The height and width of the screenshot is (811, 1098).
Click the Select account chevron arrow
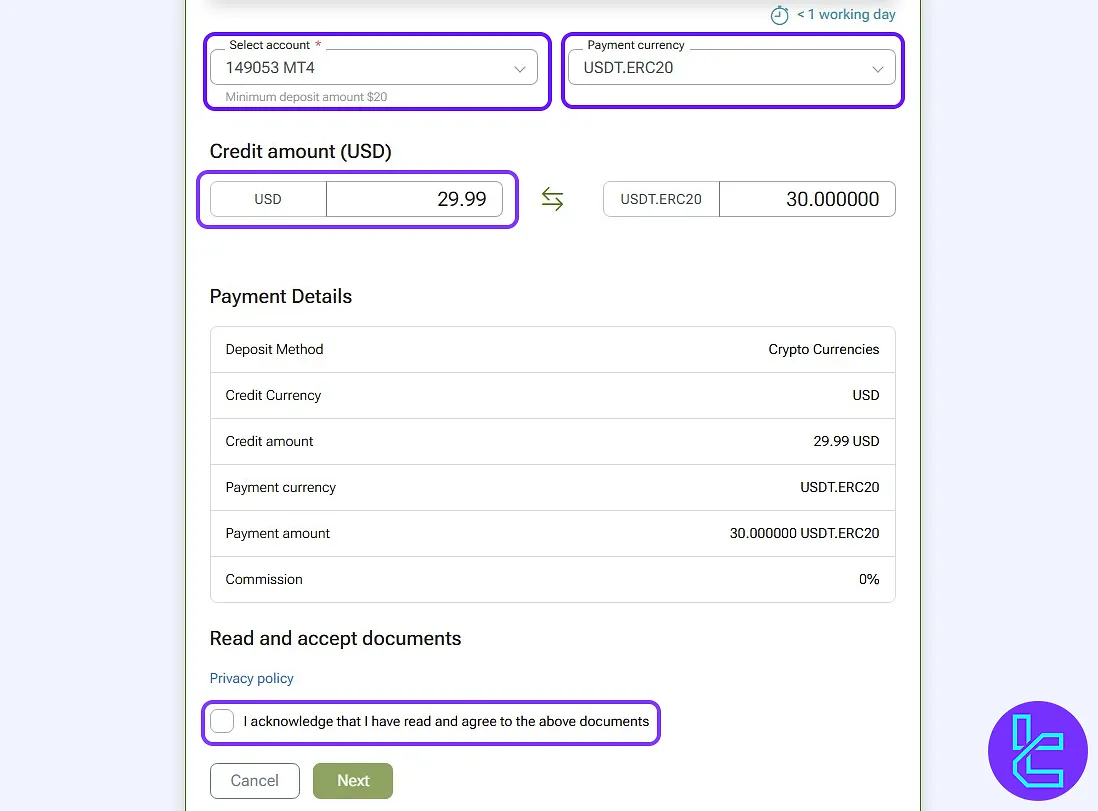(x=520, y=69)
